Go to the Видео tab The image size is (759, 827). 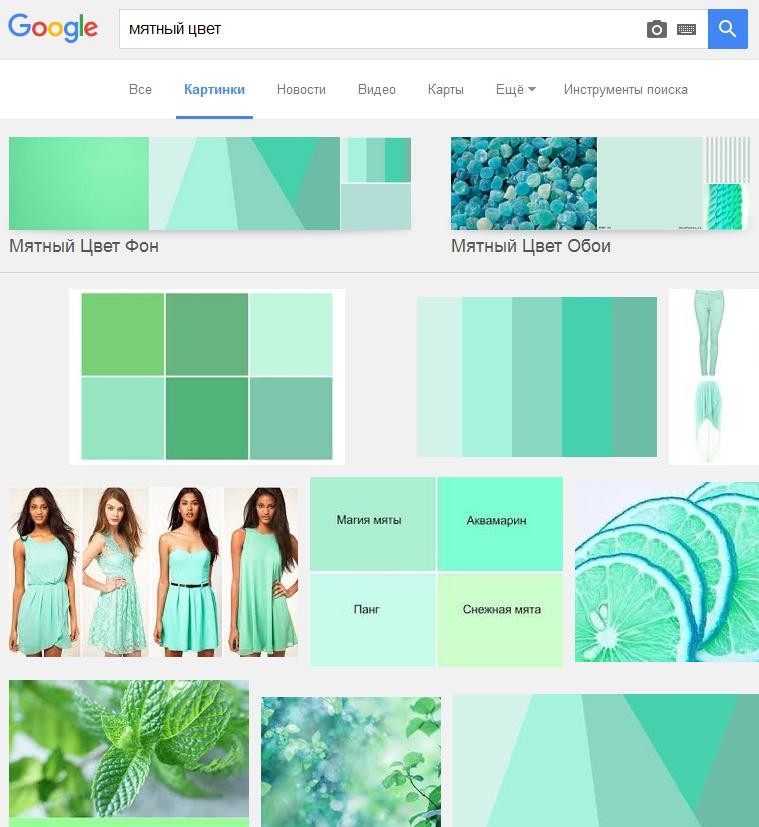(x=376, y=89)
